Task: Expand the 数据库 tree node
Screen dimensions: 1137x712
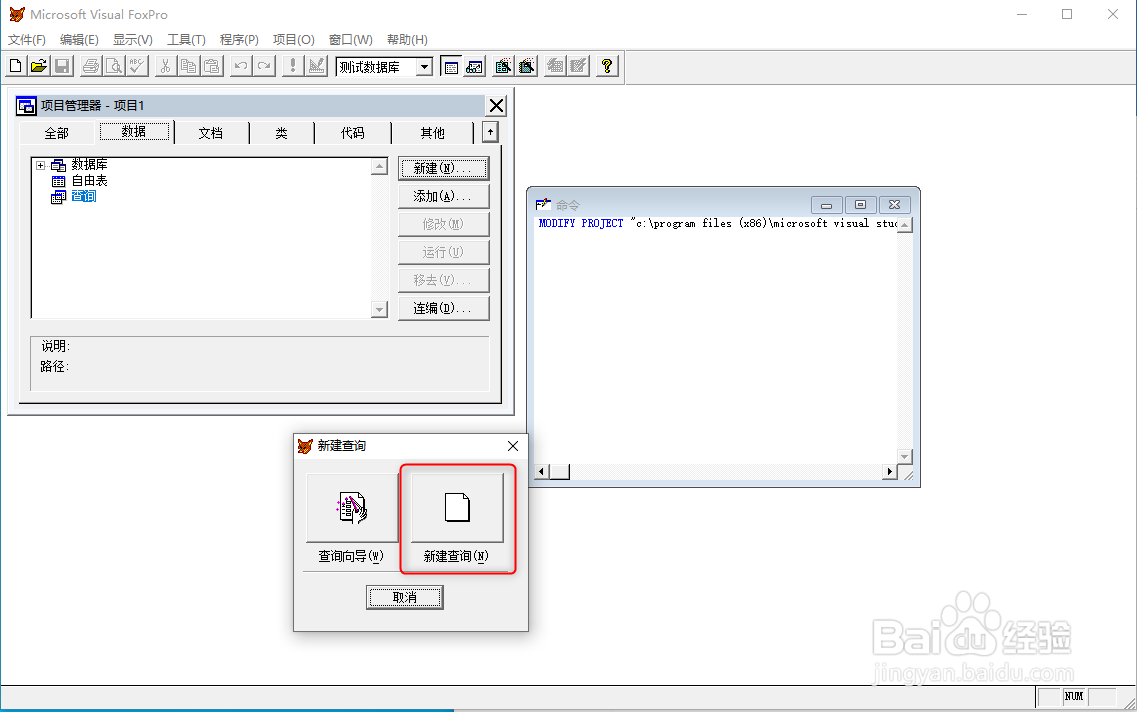Action: click(41, 165)
